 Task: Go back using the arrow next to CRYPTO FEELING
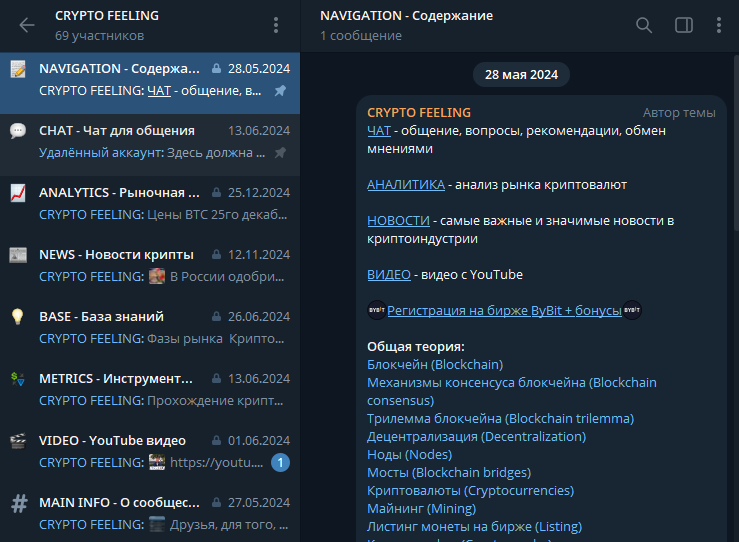coord(27,25)
